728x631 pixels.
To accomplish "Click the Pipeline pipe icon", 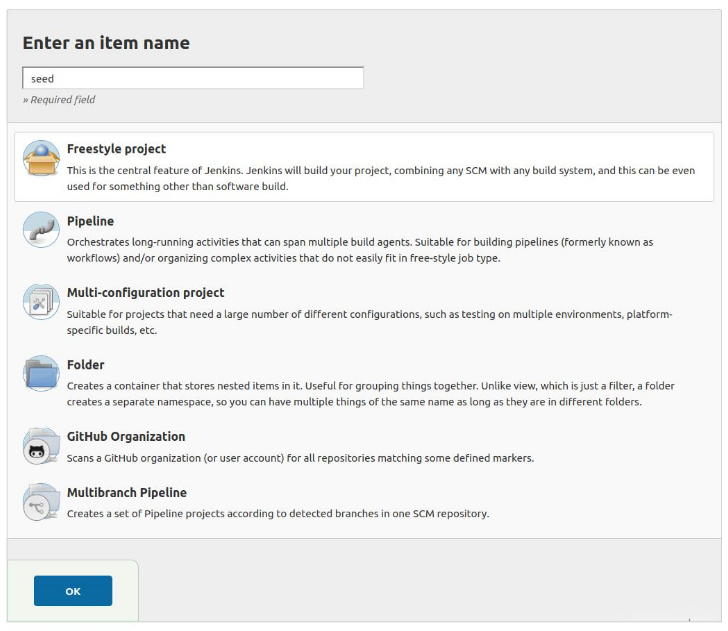I will coord(41,230).
